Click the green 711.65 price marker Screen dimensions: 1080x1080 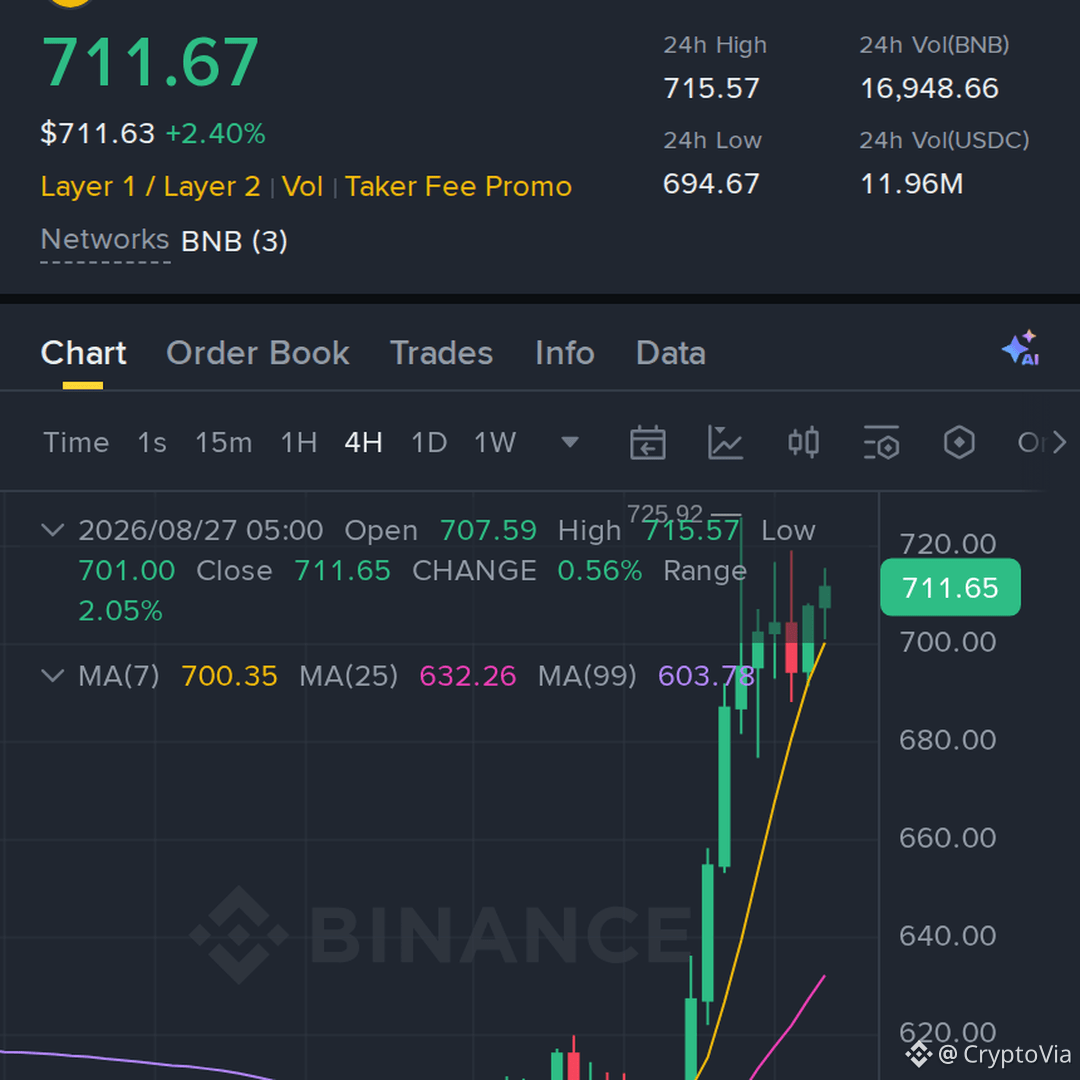[950, 587]
